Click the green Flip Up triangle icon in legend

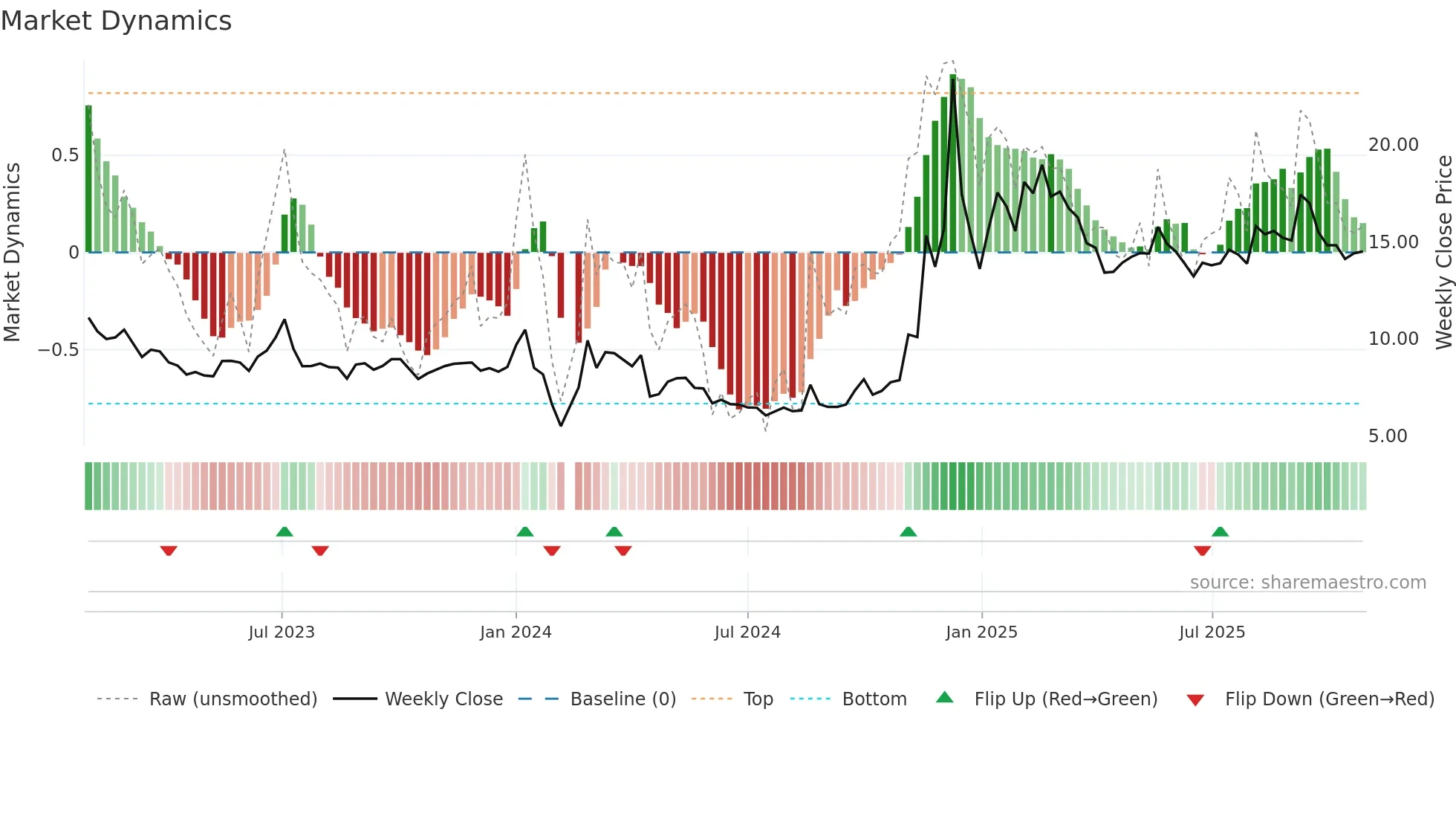pos(944,697)
